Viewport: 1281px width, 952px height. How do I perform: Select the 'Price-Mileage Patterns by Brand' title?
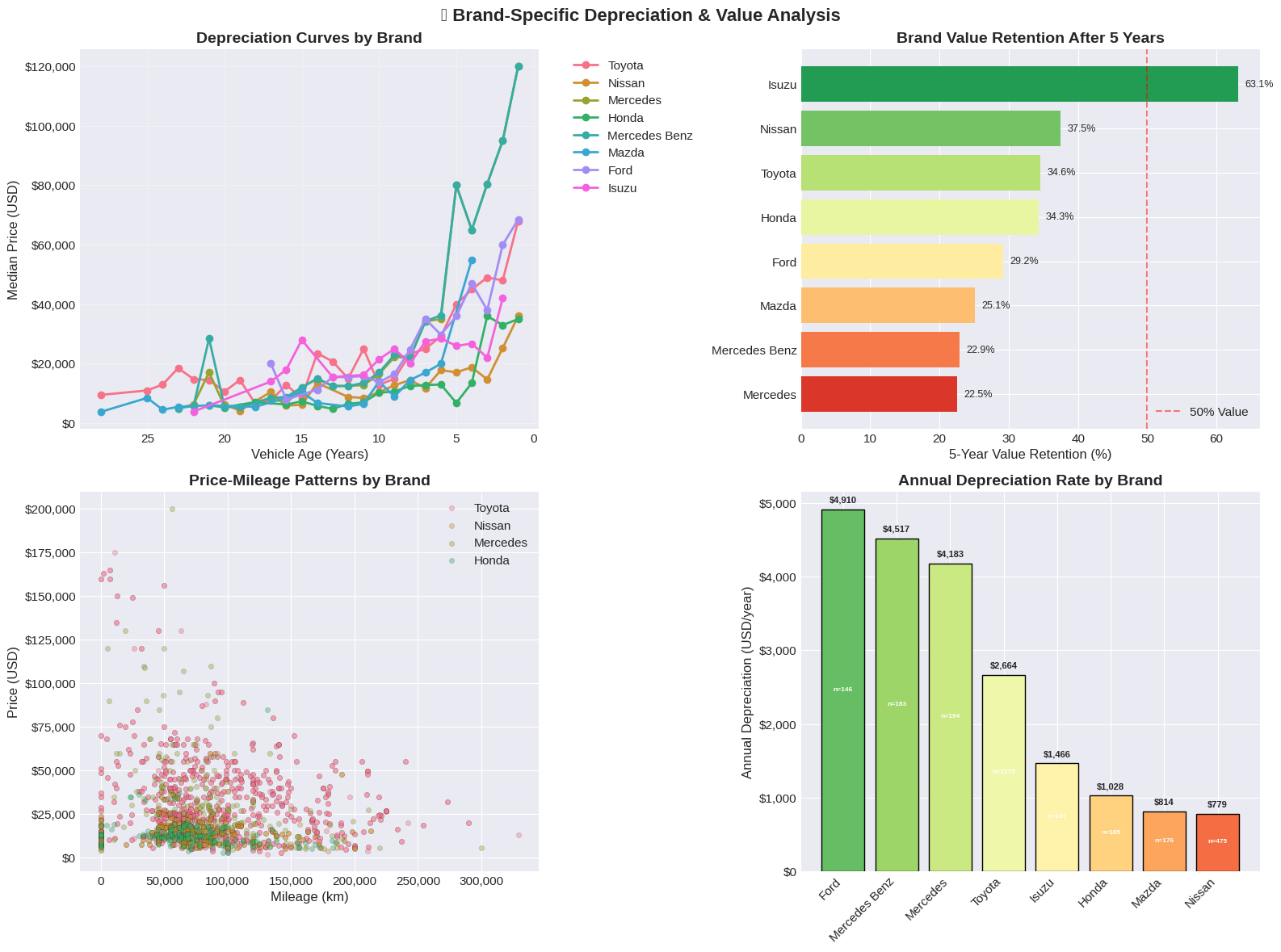click(309, 480)
